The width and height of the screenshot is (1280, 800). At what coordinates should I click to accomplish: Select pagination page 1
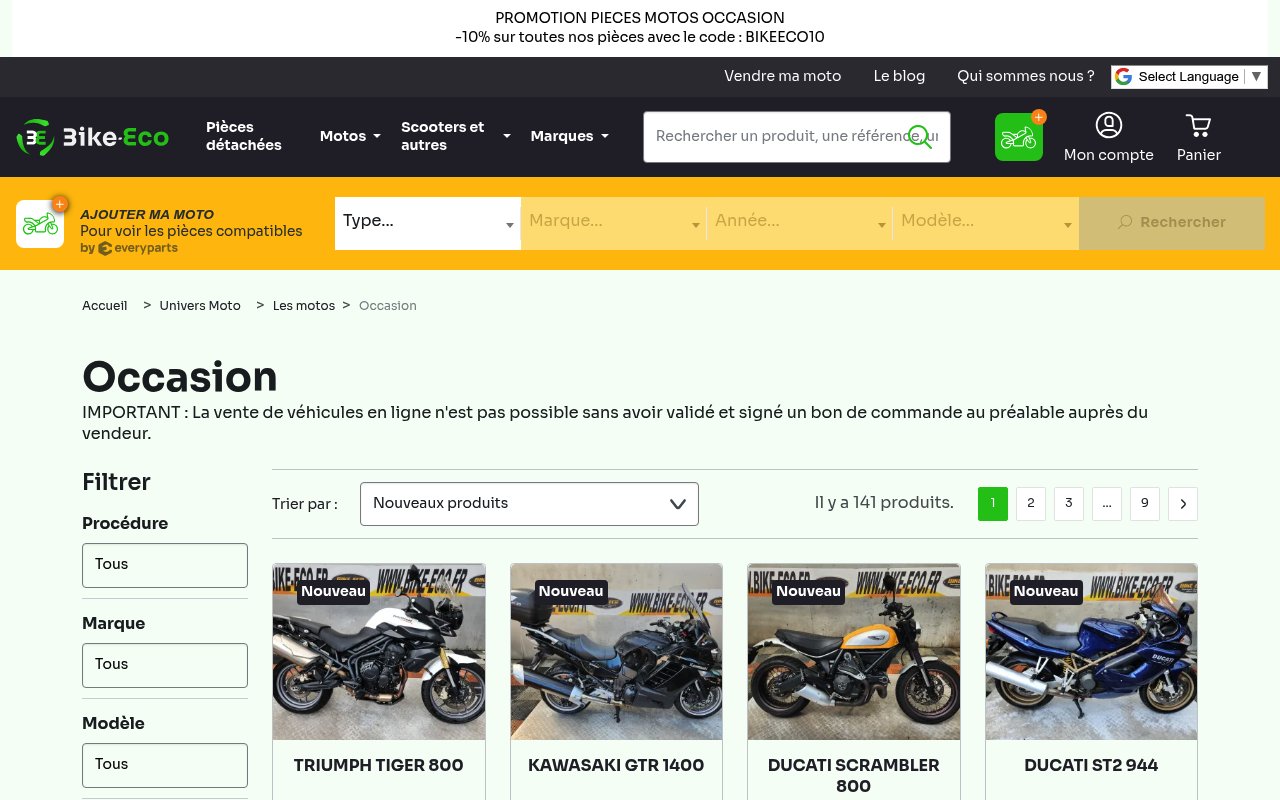pos(993,504)
